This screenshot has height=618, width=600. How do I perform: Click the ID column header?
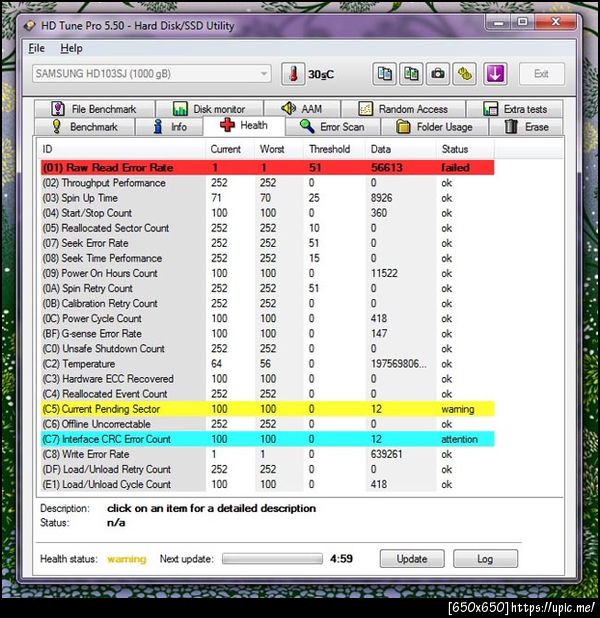click(x=121, y=149)
